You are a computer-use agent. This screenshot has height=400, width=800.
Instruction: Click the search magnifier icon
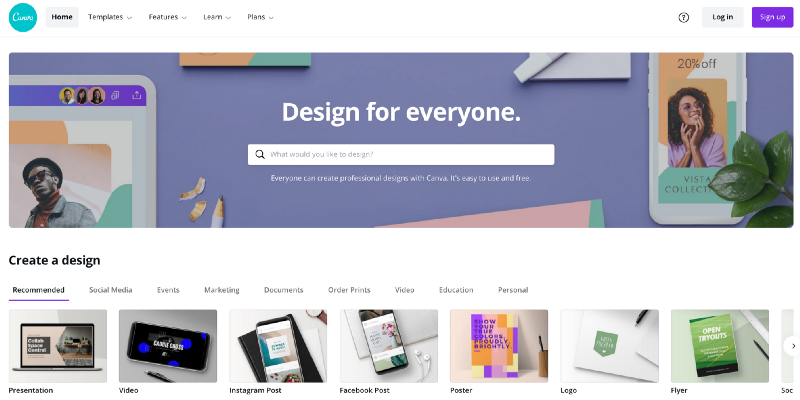click(260, 154)
